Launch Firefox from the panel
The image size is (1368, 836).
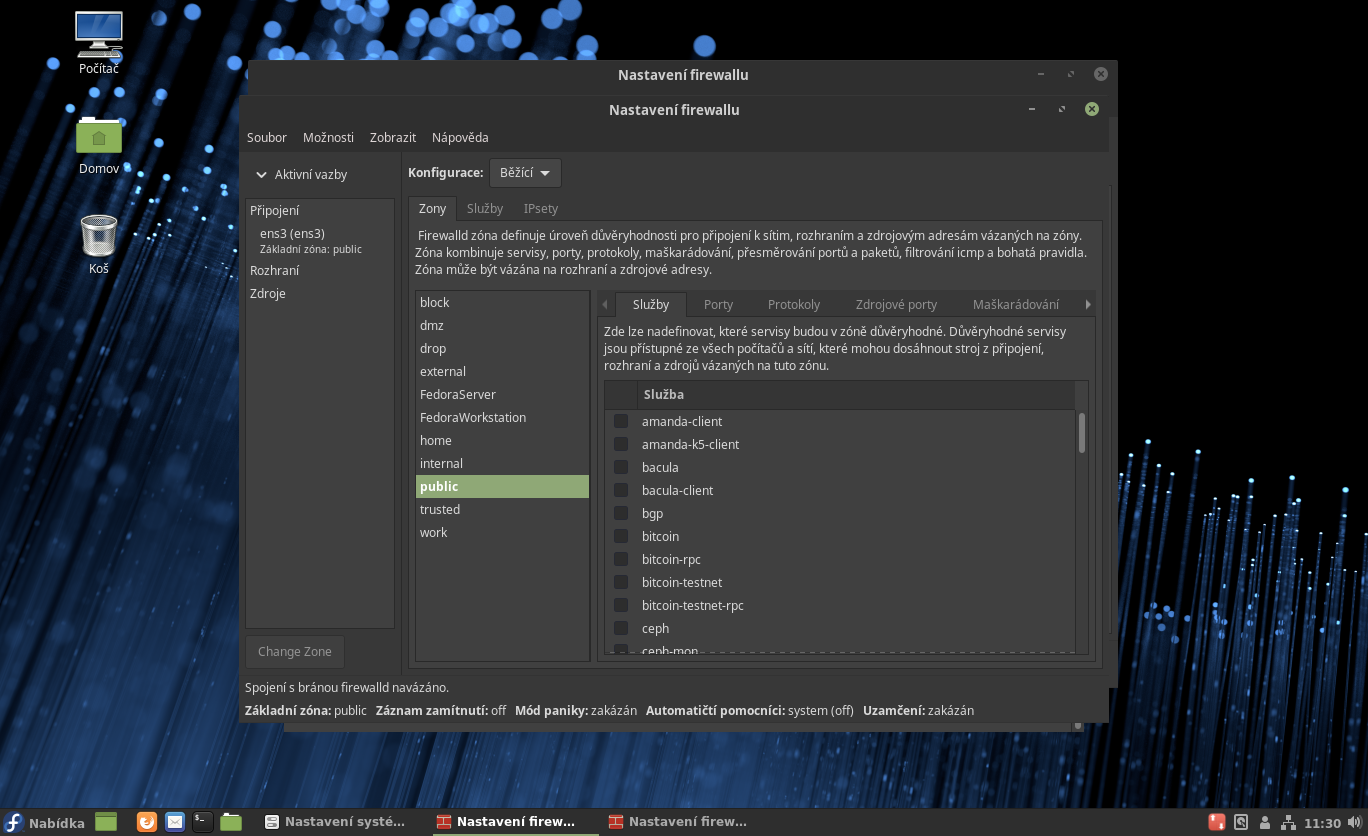(147, 822)
